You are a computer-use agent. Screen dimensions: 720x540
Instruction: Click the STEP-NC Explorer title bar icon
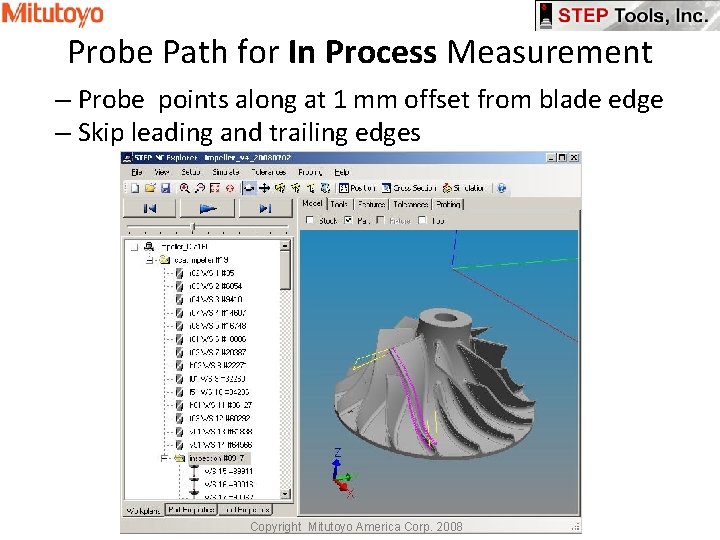[x=127, y=158]
